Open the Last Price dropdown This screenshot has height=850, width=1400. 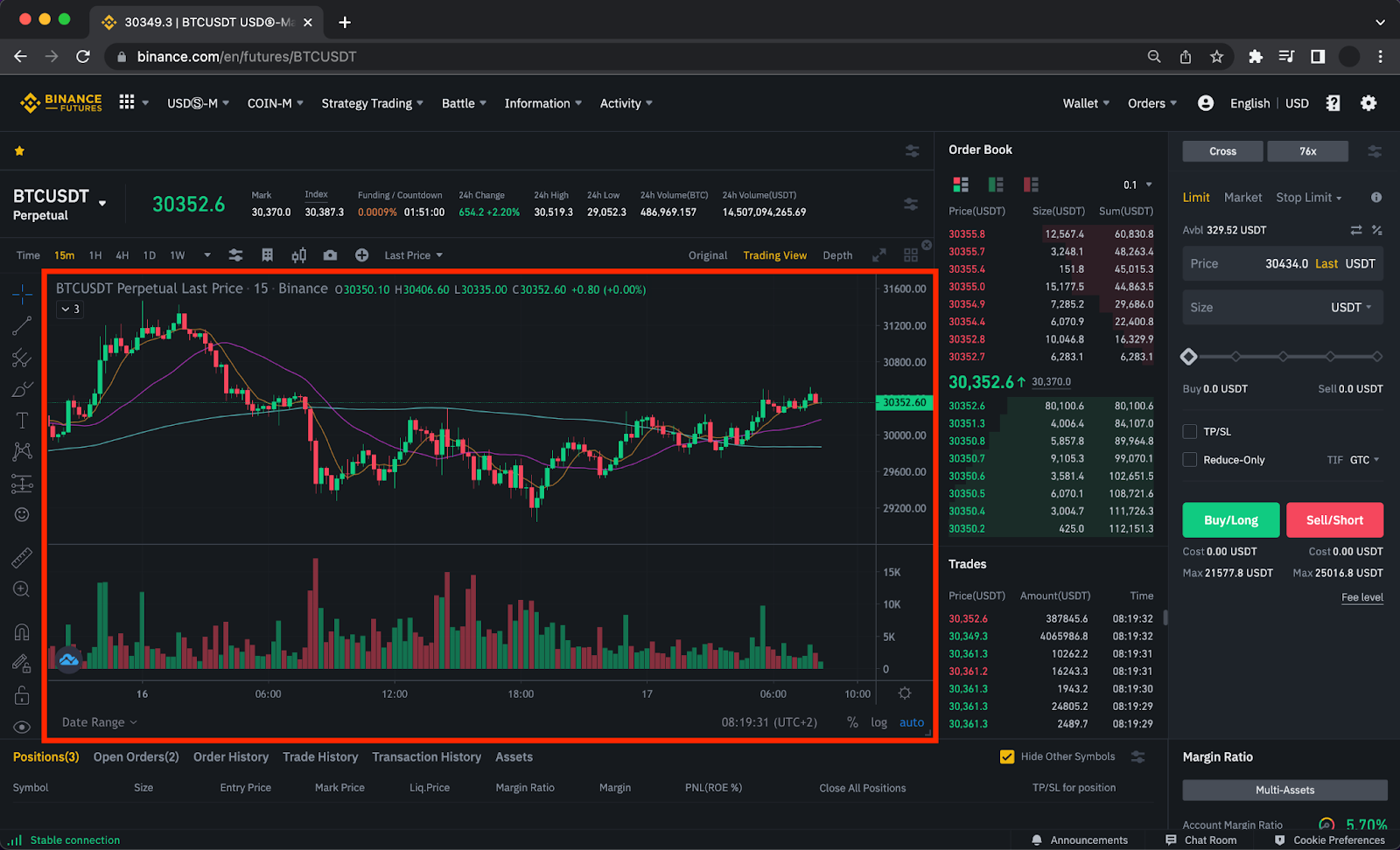(414, 255)
